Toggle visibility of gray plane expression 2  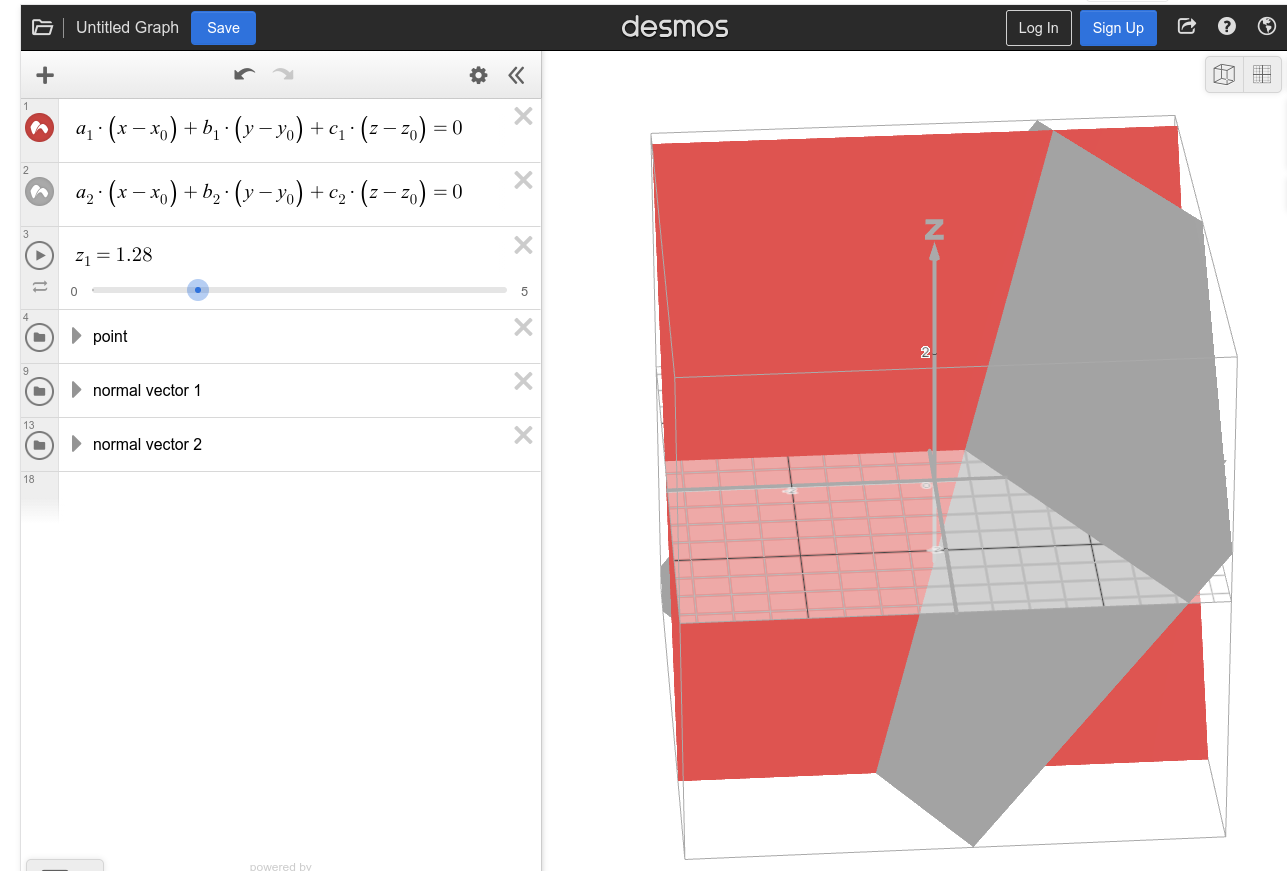(40, 192)
